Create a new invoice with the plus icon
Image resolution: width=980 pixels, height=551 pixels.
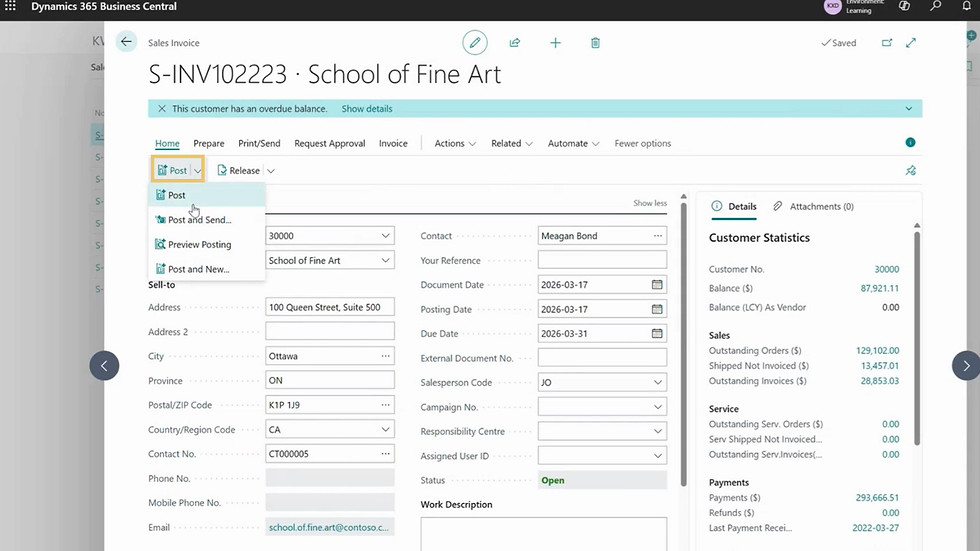click(555, 42)
